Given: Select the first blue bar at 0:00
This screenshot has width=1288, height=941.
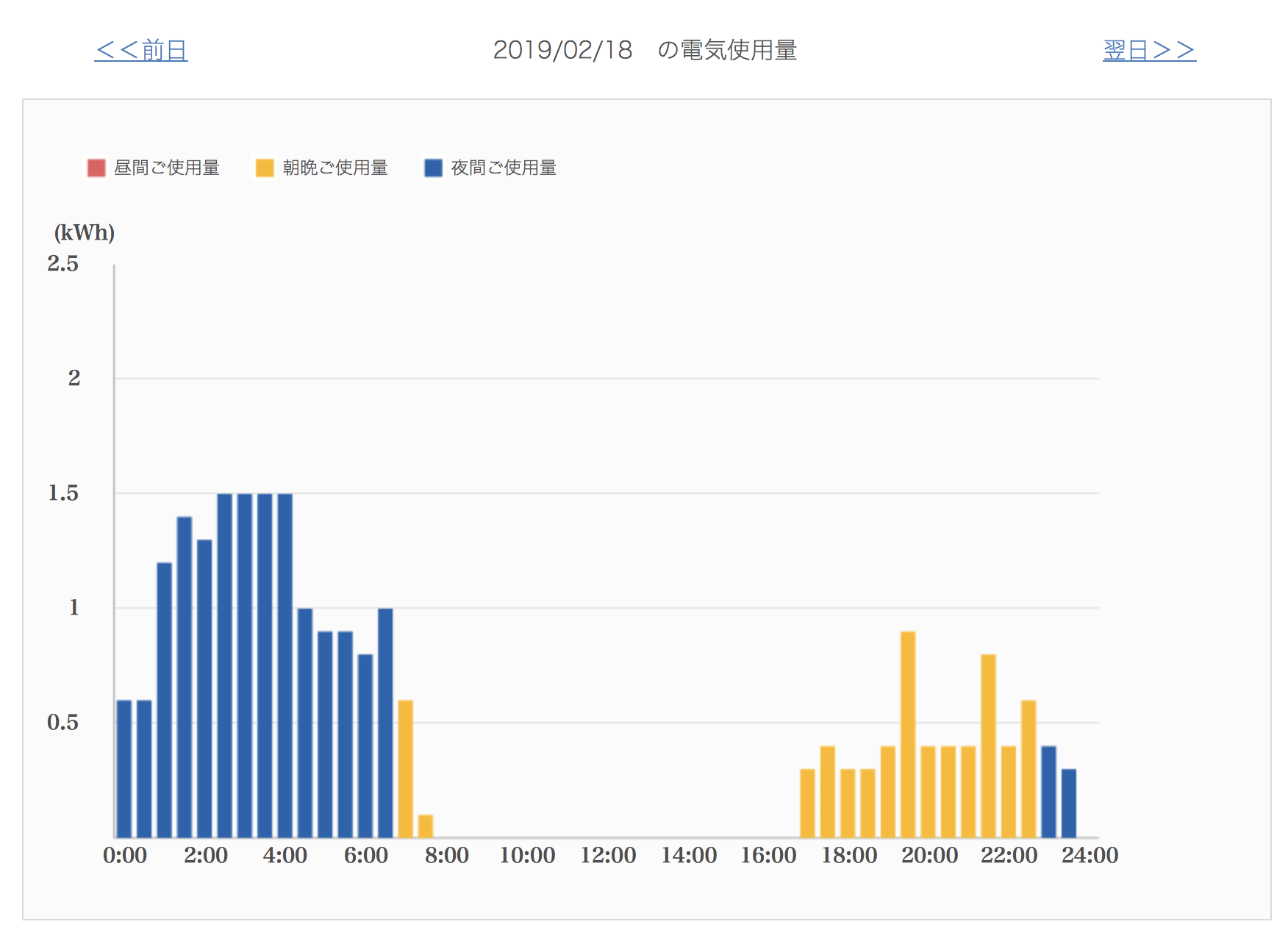Looking at the screenshot, I should click(x=124, y=768).
